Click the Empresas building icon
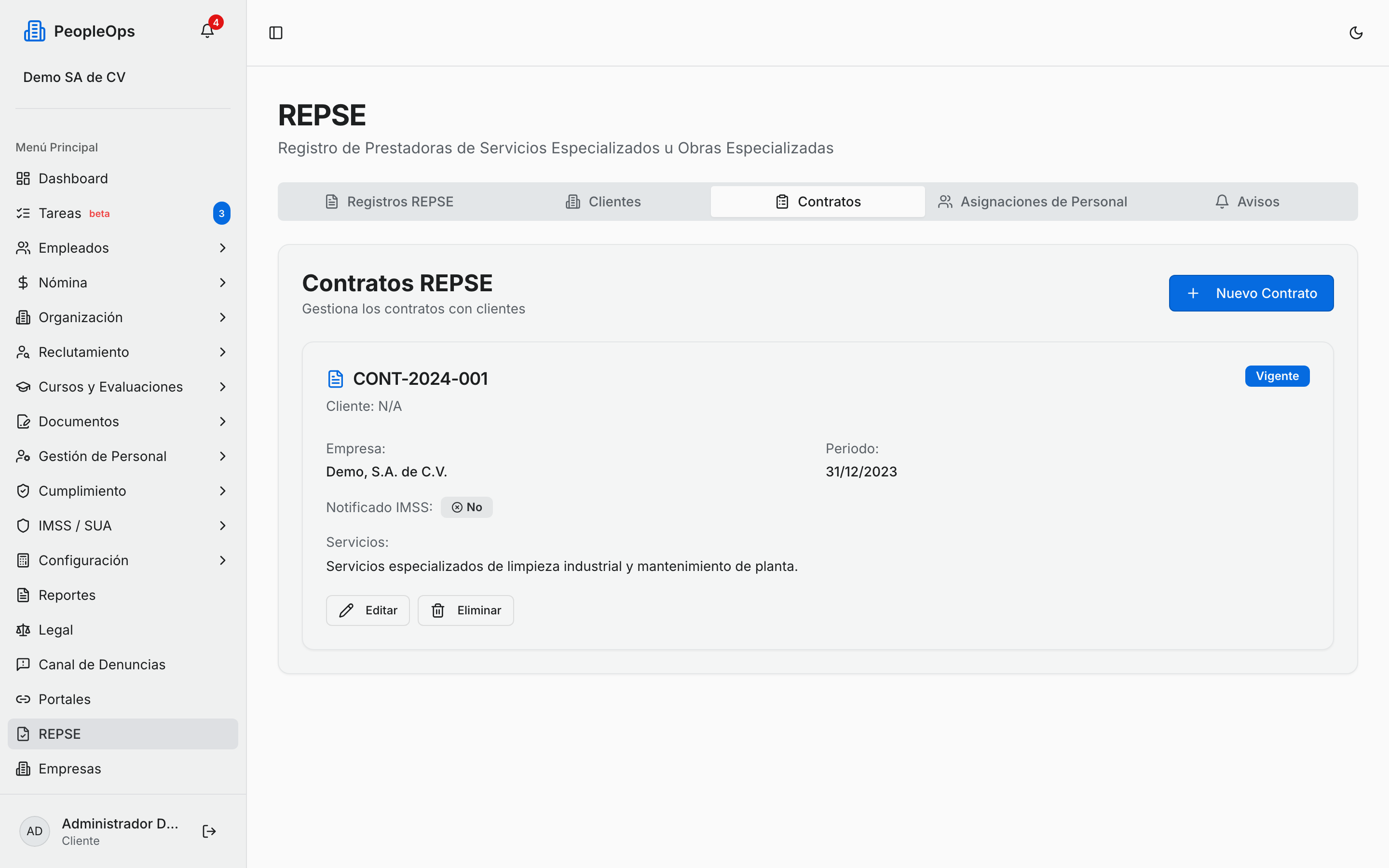Viewport: 1389px width, 868px height. click(23, 769)
